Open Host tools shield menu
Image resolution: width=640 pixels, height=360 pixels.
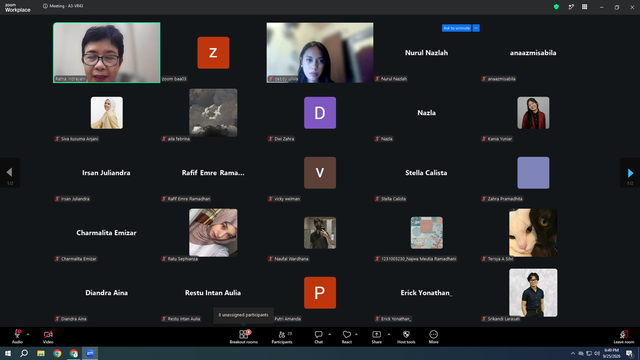(x=406, y=337)
